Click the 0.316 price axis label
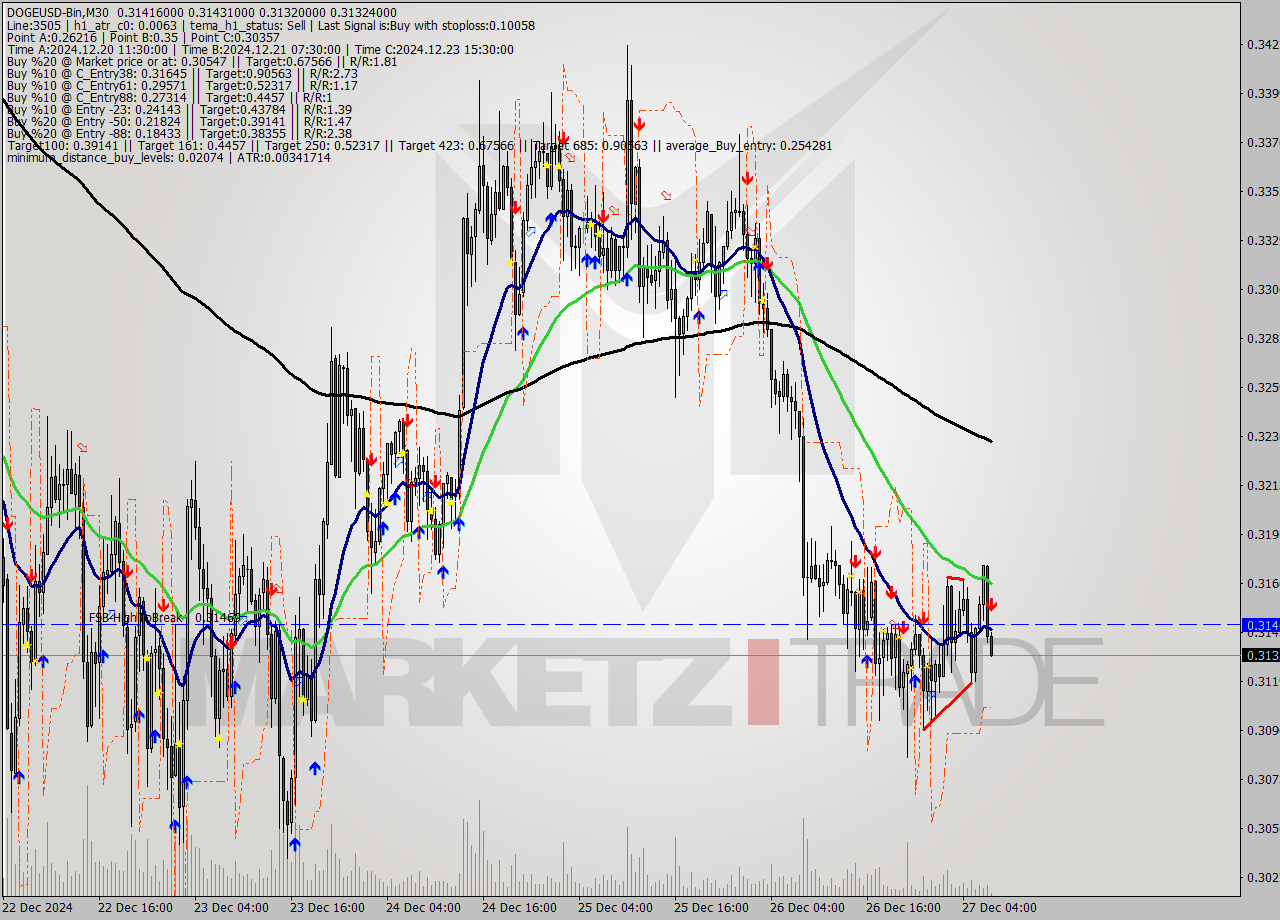The height and width of the screenshot is (920, 1280). point(1262,583)
